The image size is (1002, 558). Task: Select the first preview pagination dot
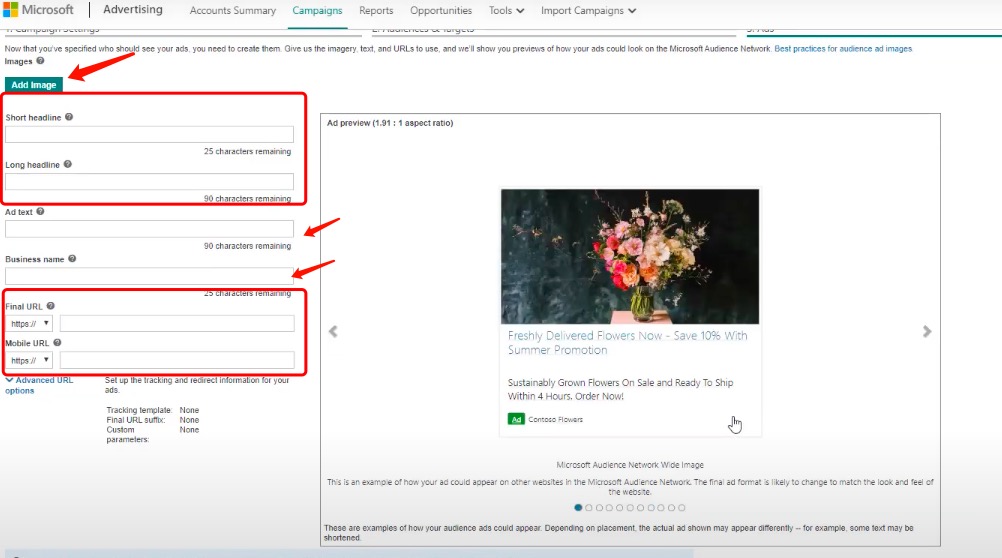(x=578, y=508)
